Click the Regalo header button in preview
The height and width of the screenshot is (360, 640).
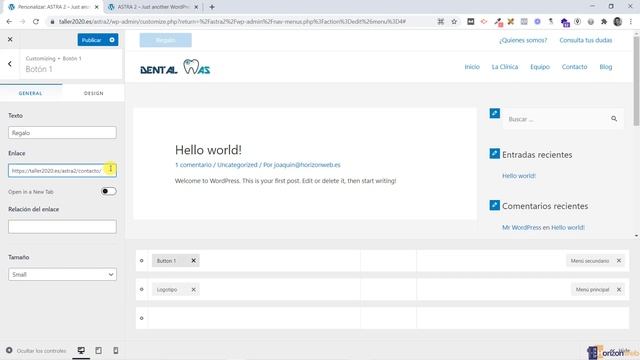tap(165, 40)
